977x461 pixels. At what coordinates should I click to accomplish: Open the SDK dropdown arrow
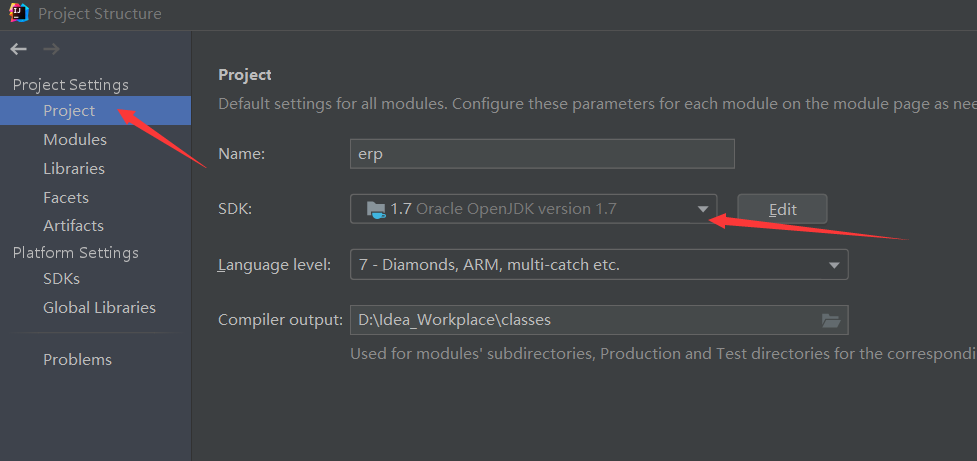coord(702,209)
